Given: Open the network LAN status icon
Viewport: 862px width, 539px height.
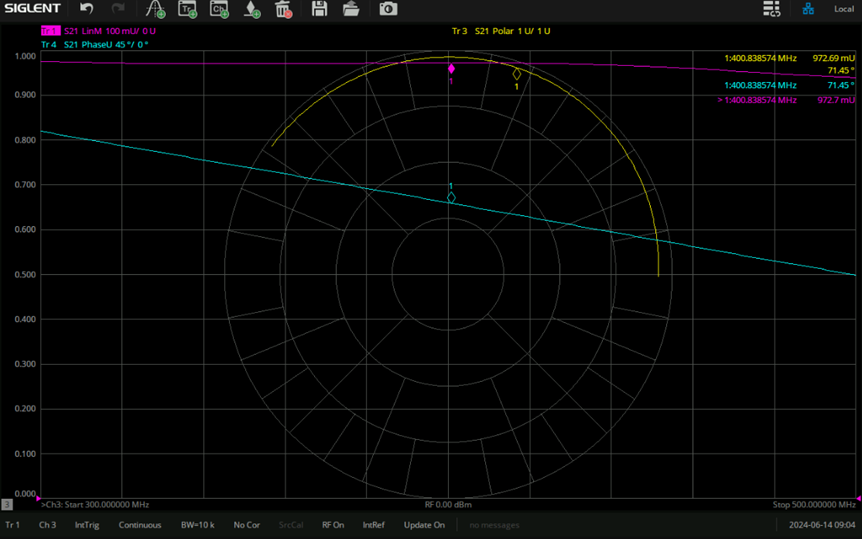Looking at the screenshot, I should [808, 9].
